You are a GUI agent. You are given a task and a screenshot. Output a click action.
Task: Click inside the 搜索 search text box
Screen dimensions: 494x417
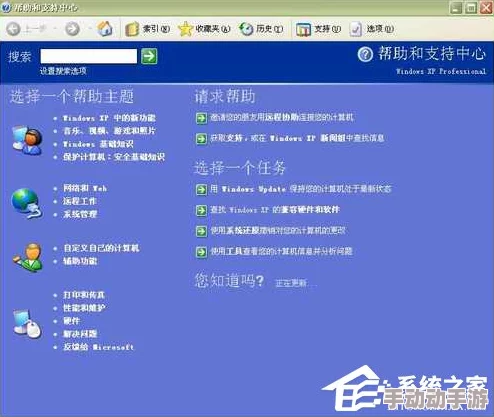click(89, 56)
